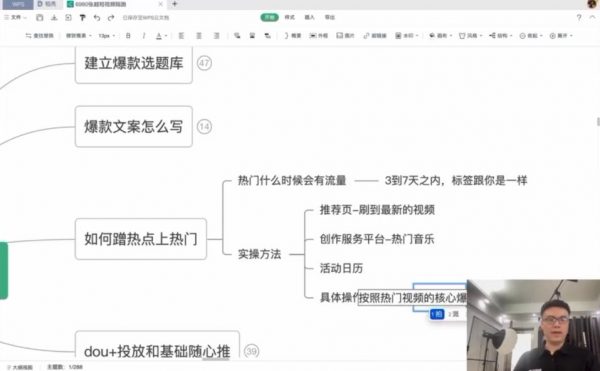Open the collapse (收起) dropdown

coord(531,36)
